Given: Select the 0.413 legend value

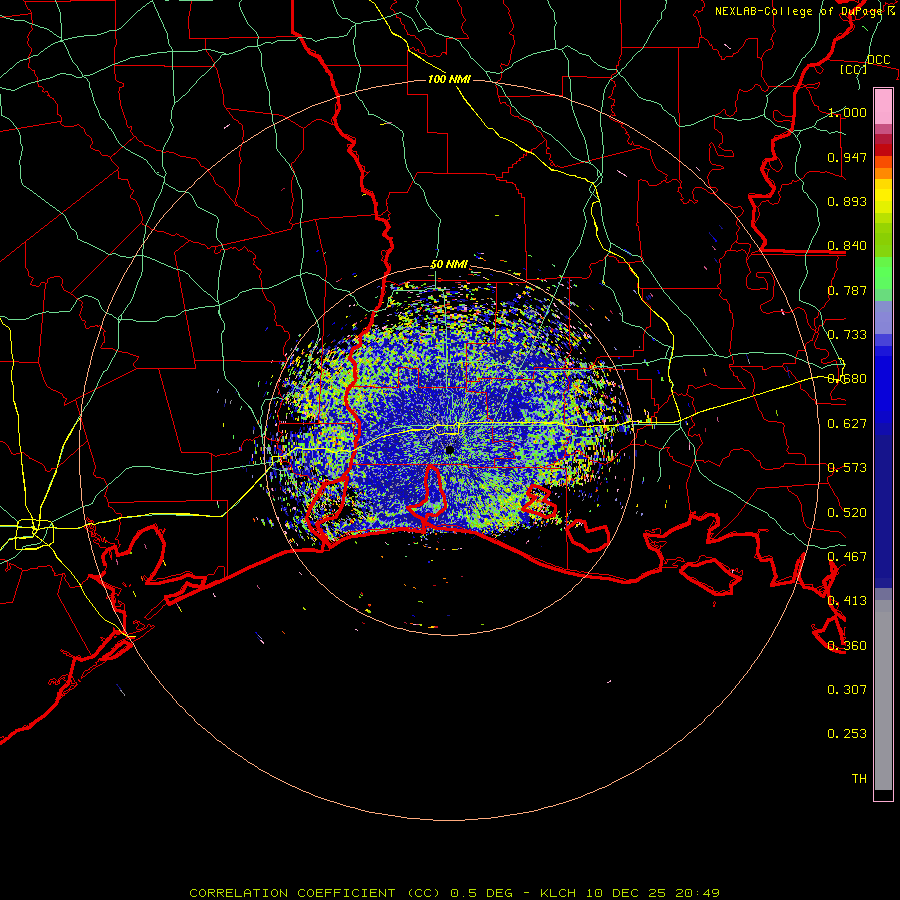Looking at the screenshot, I should tap(847, 601).
